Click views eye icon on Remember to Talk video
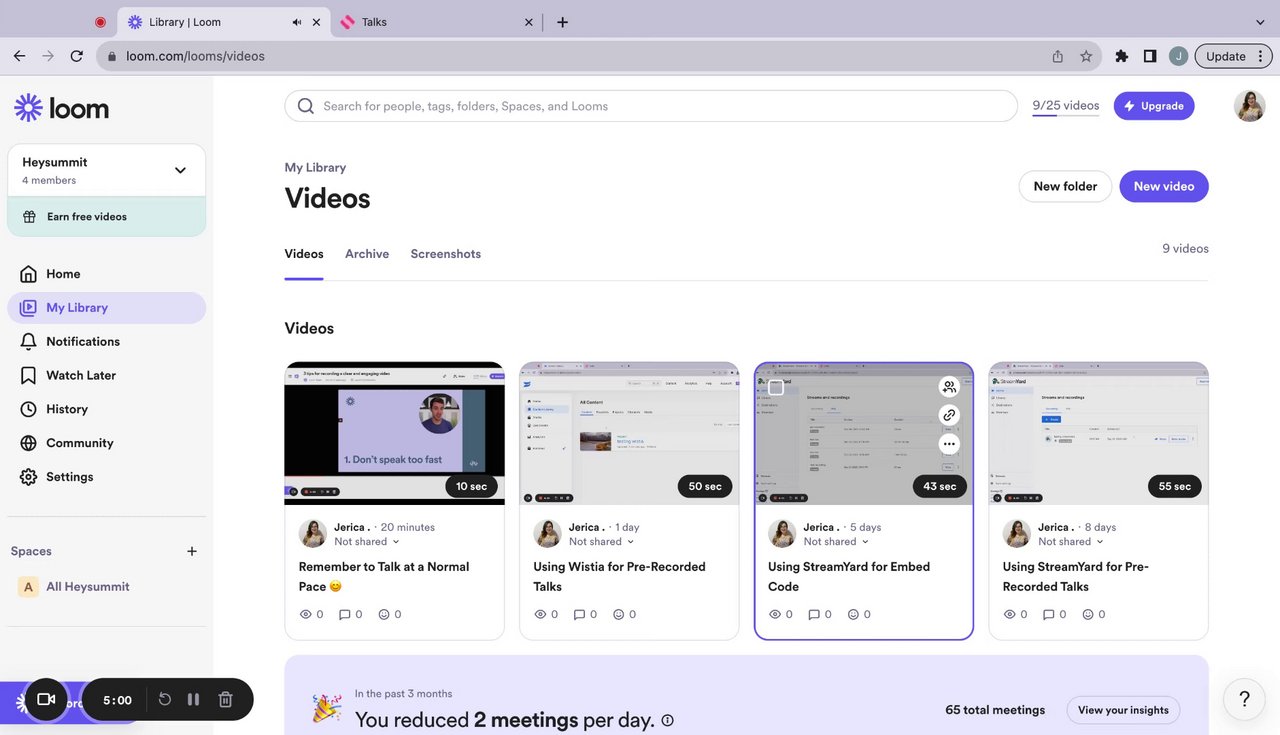The width and height of the screenshot is (1280, 735). tap(306, 615)
